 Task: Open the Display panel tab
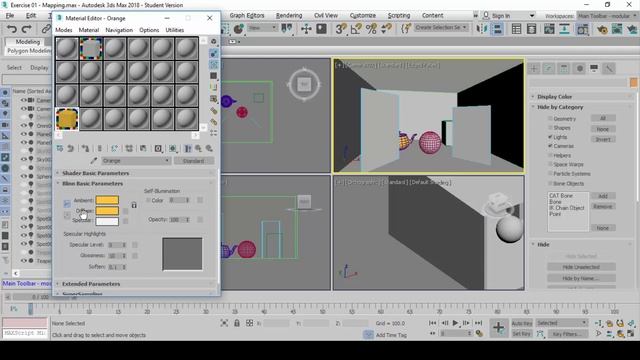point(594,68)
